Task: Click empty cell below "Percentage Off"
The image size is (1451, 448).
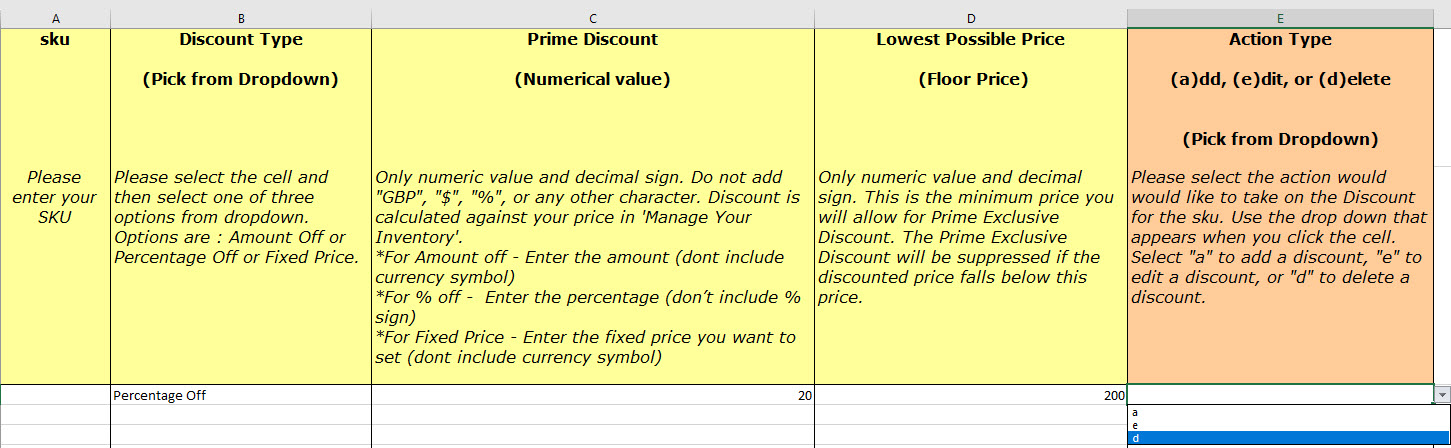Action: [241, 415]
